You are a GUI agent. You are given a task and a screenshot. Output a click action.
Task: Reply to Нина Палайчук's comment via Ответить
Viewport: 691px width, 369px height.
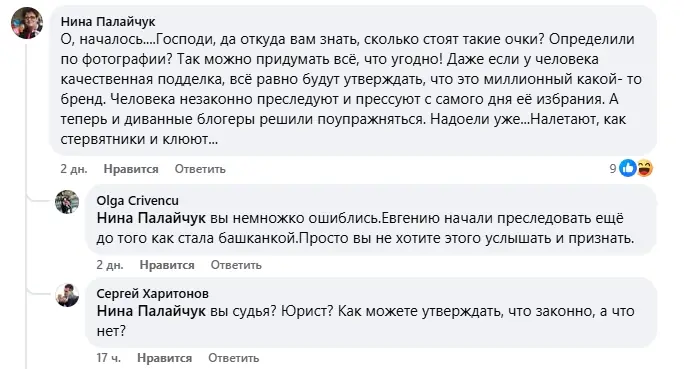200,169
